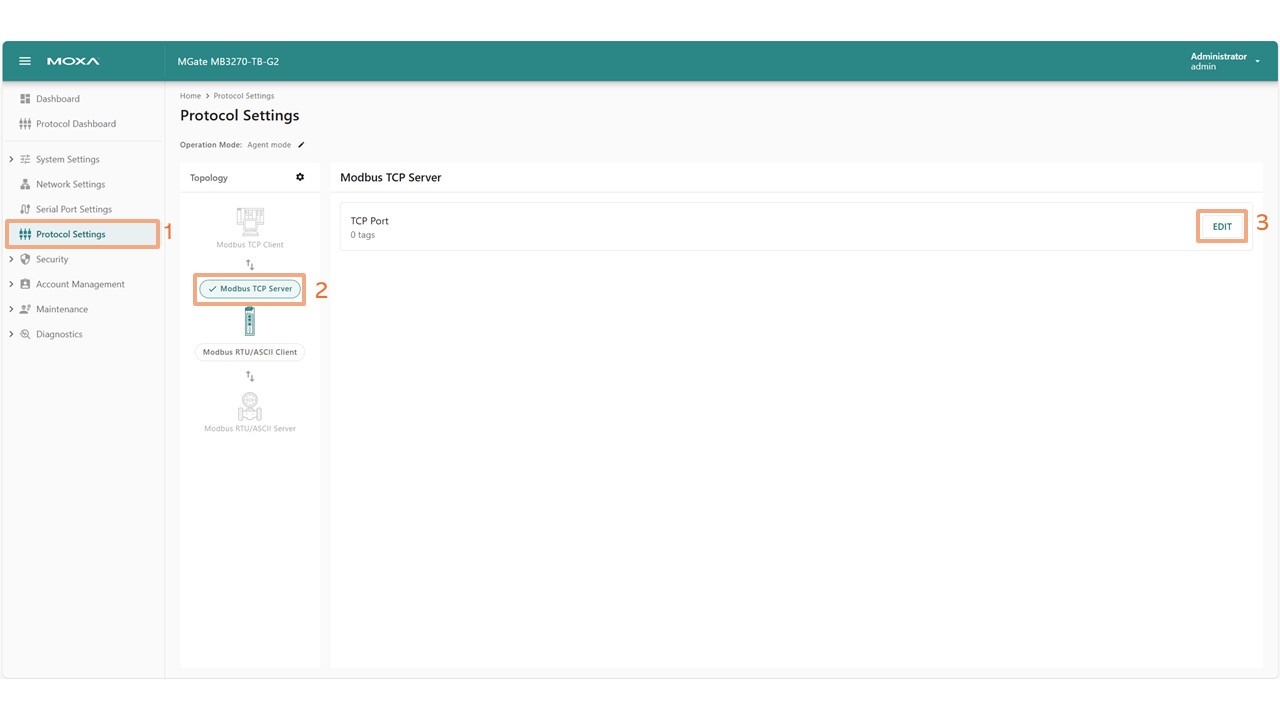Expand the Account Management section
1280x720 pixels.
[x=11, y=284]
